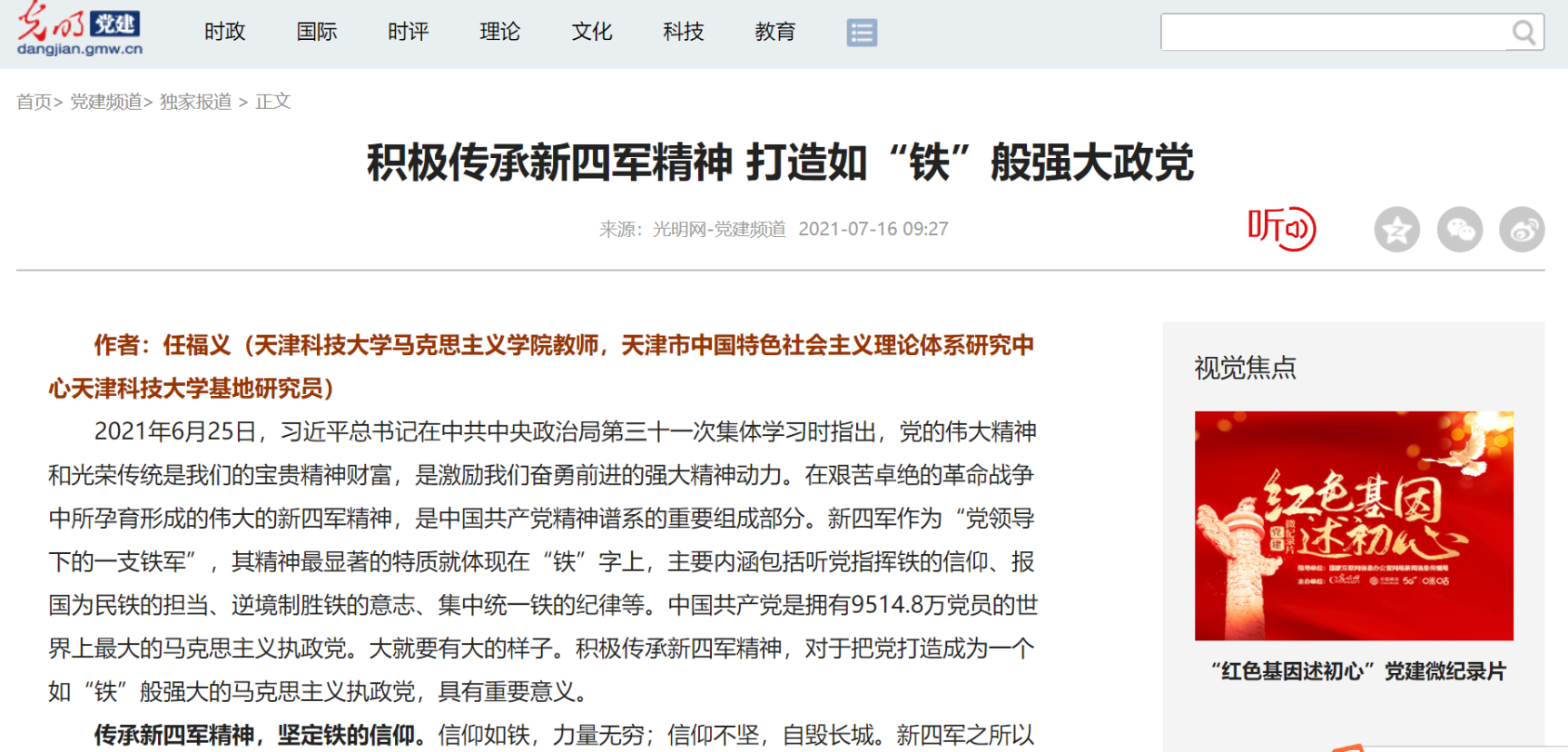Share the article via WeChat icon
Screen dimensions: 1568x752
tap(1460, 230)
